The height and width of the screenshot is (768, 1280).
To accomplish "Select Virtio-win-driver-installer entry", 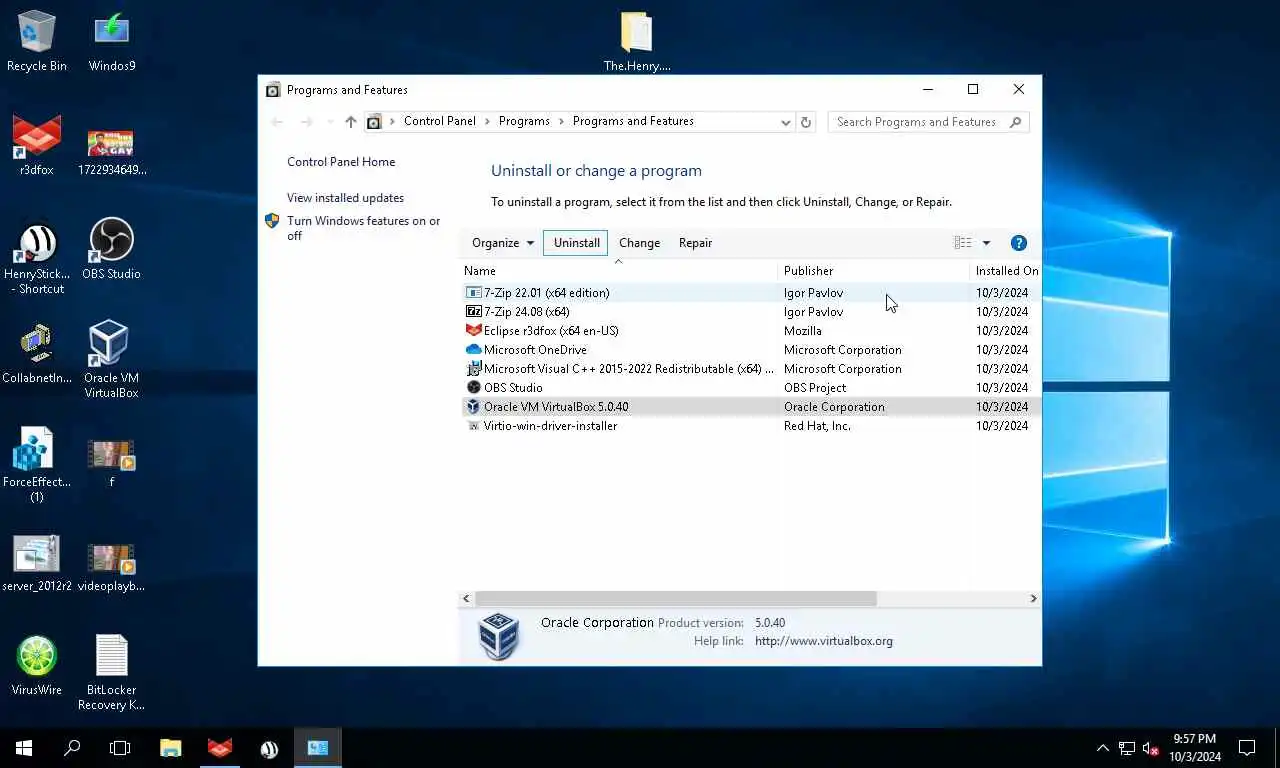I will [750, 426].
